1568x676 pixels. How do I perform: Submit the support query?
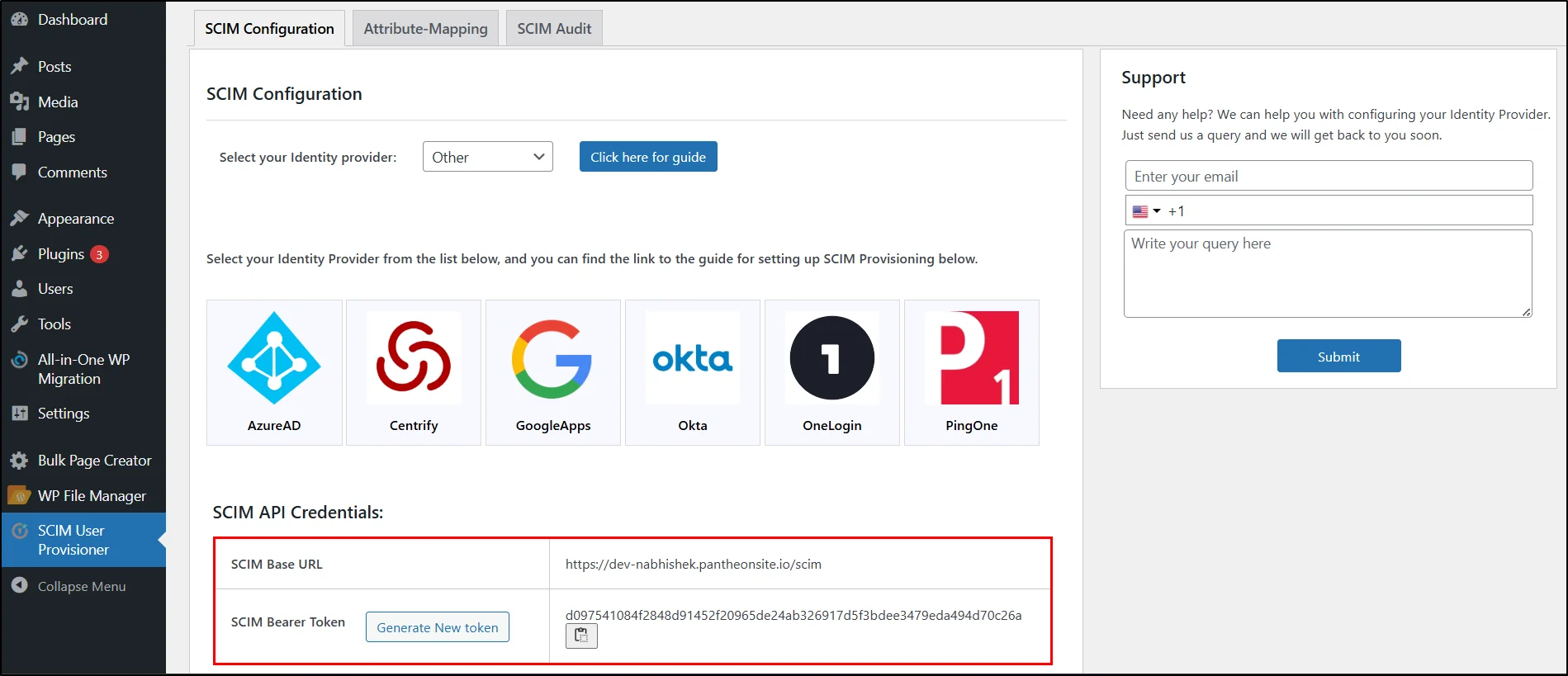(1338, 356)
